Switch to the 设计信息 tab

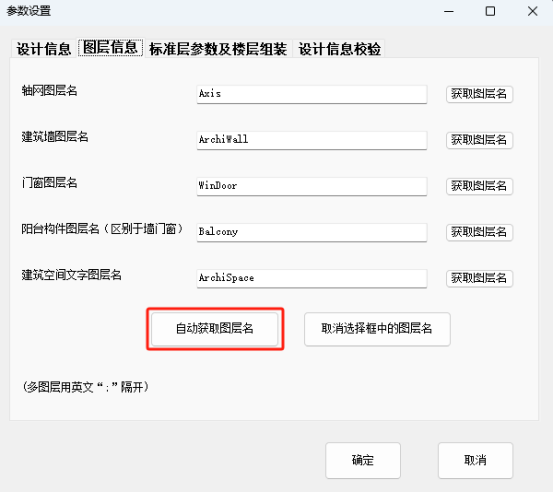44,49
